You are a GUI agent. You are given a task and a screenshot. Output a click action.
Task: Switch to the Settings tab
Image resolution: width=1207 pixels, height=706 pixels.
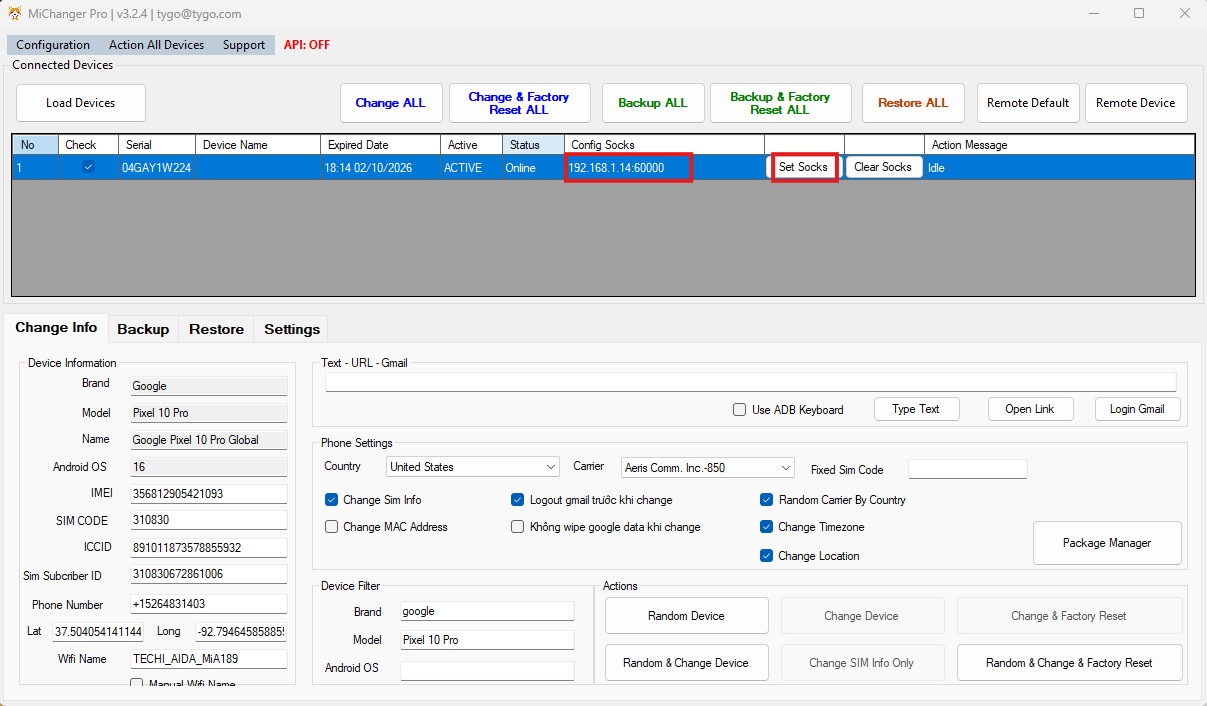tap(292, 329)
